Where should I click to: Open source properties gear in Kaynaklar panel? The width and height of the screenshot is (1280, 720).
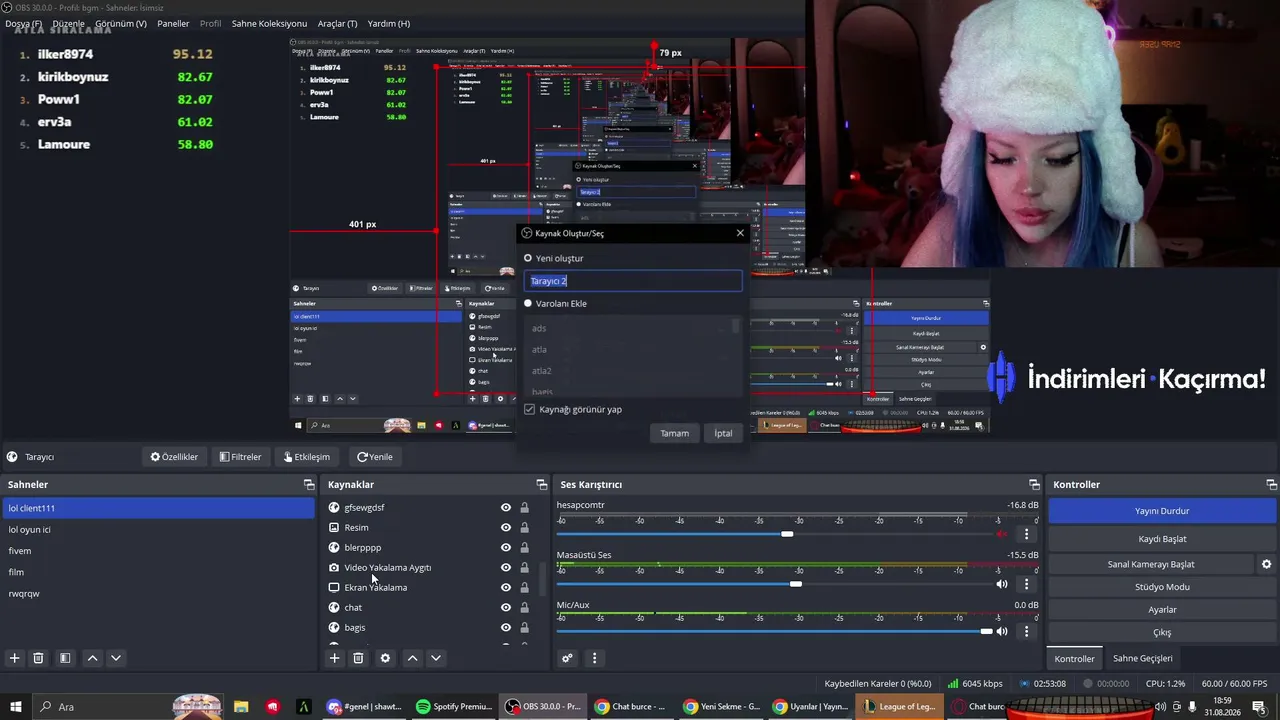pos(385,658)
